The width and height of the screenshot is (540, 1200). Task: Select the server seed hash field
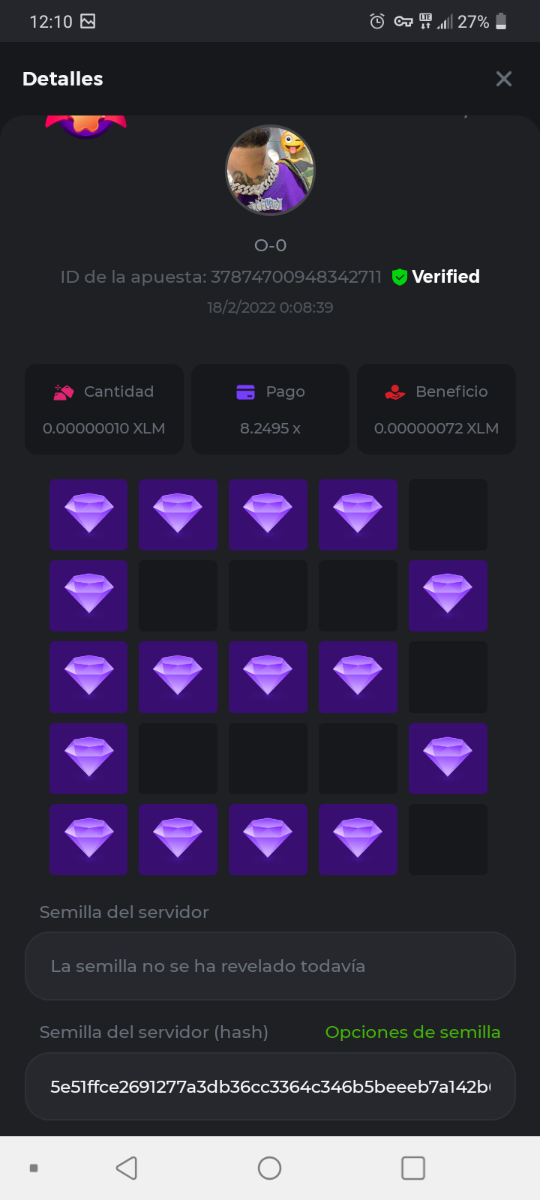270,1086
